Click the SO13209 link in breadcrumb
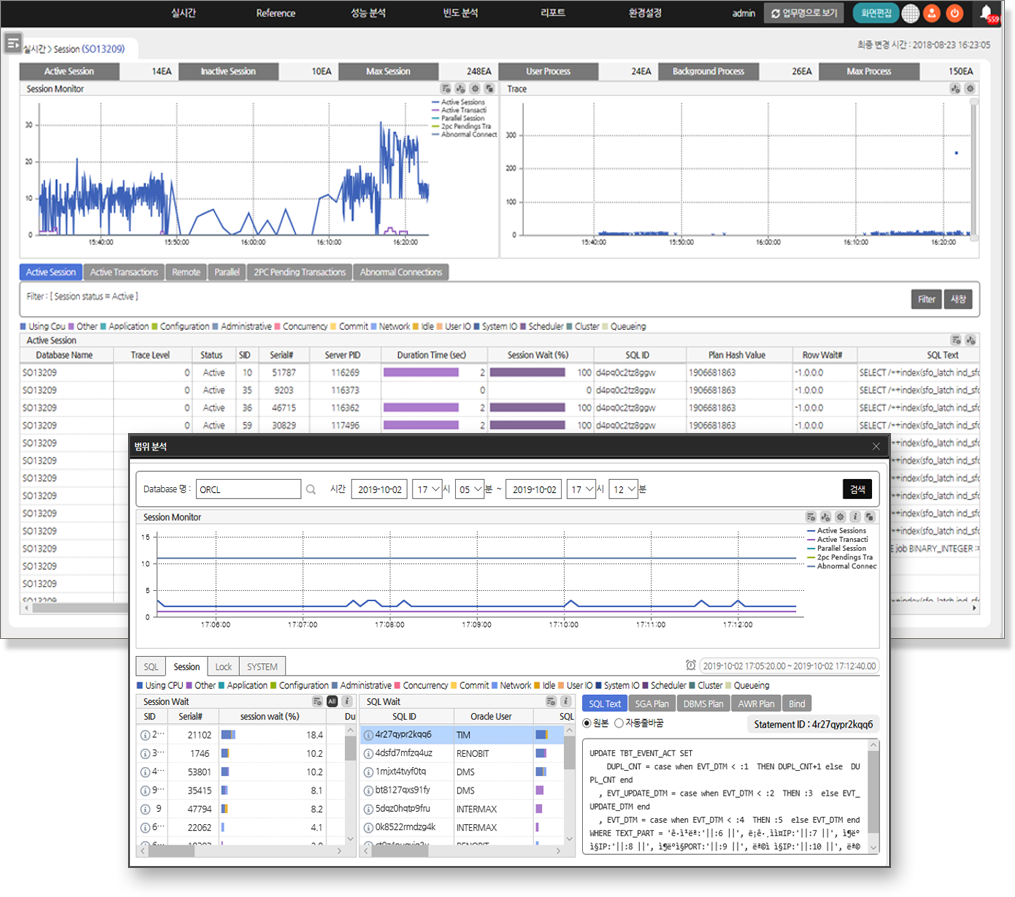The width and height of the screenshot is (1015, 897). (104, 49)
